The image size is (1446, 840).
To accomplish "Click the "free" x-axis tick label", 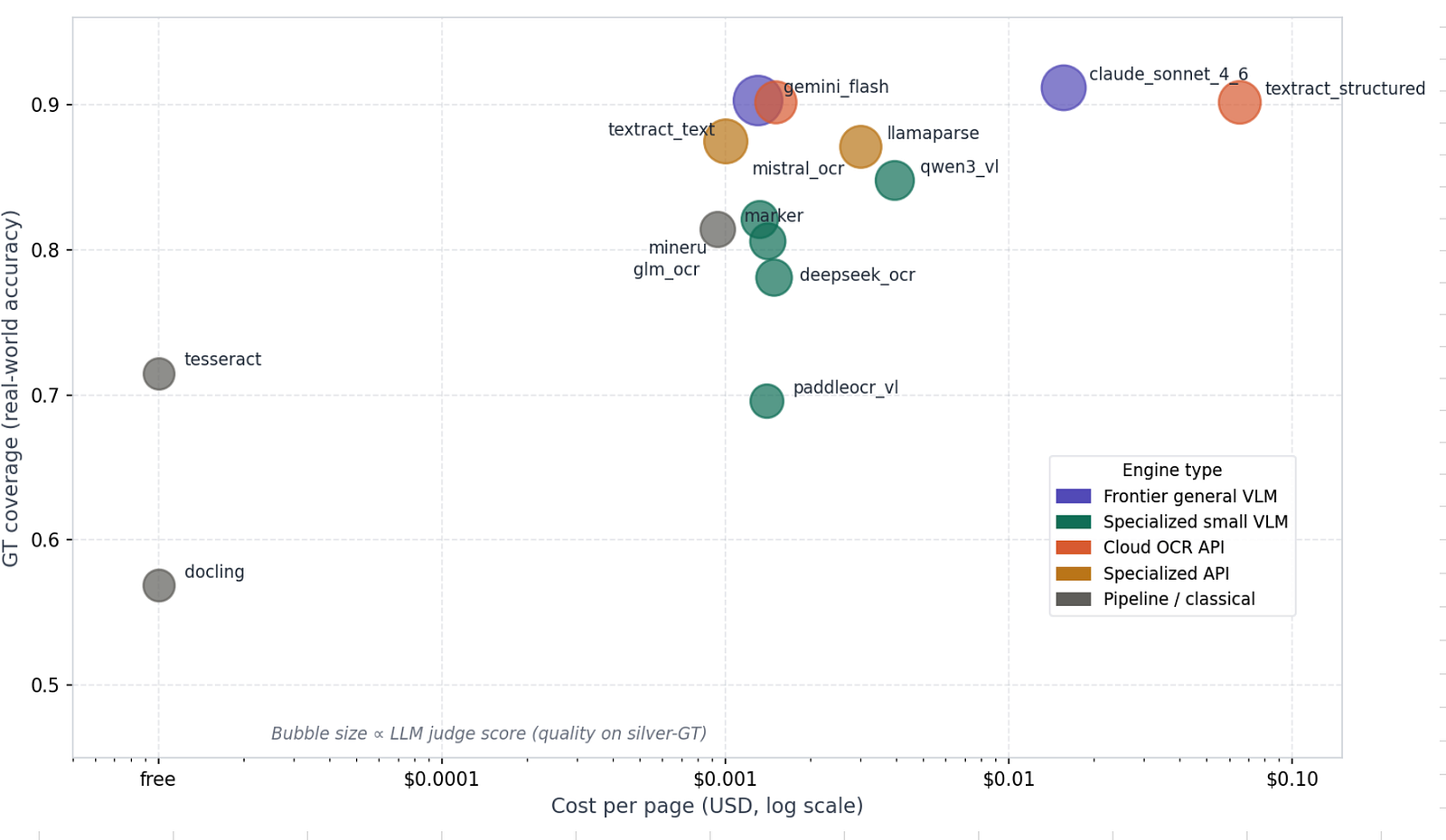I will [158, 779].
